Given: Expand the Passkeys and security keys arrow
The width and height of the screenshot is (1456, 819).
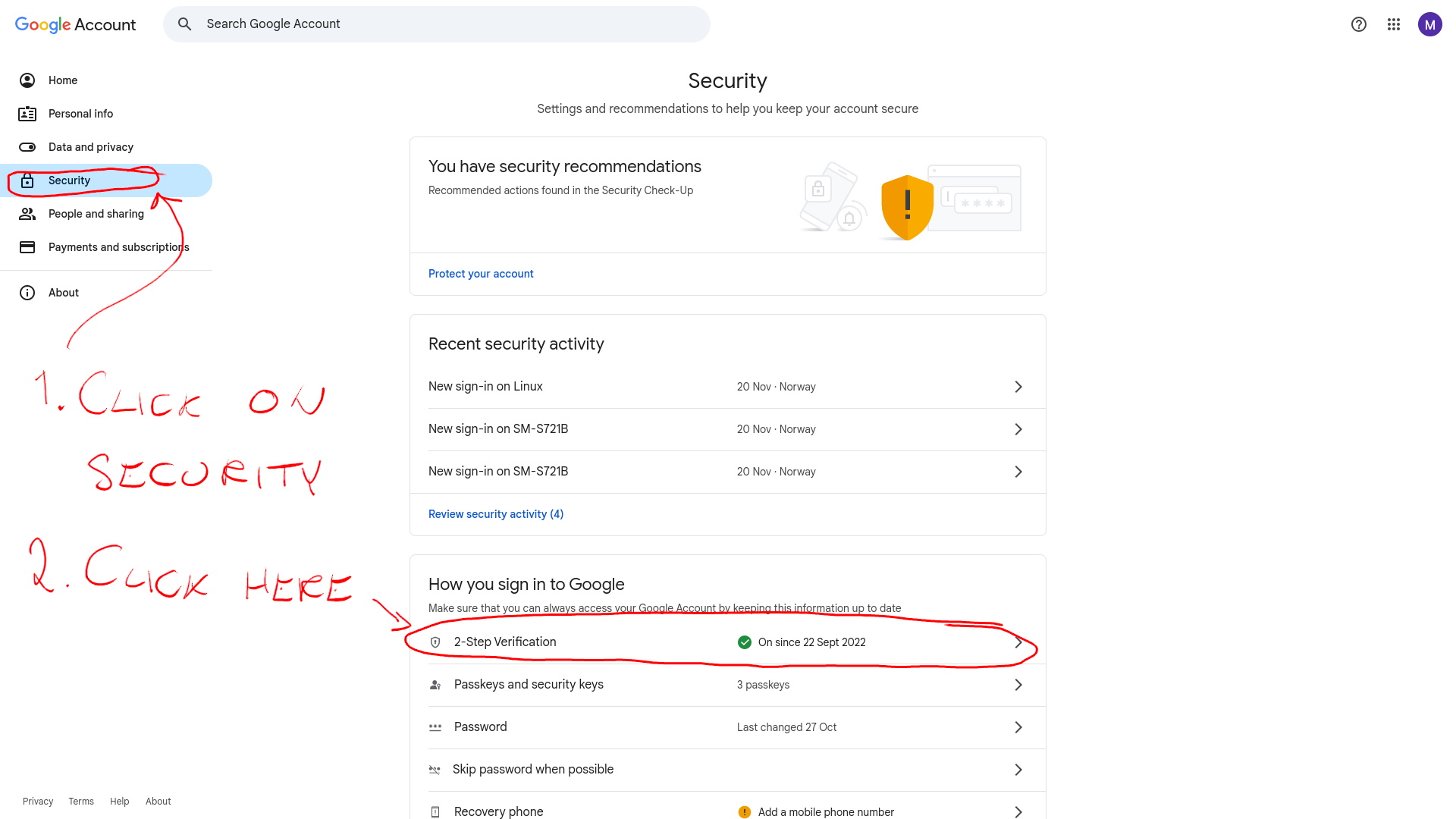Looking at the screenshot, I should pyautogui.click(x=1018, y=685).
